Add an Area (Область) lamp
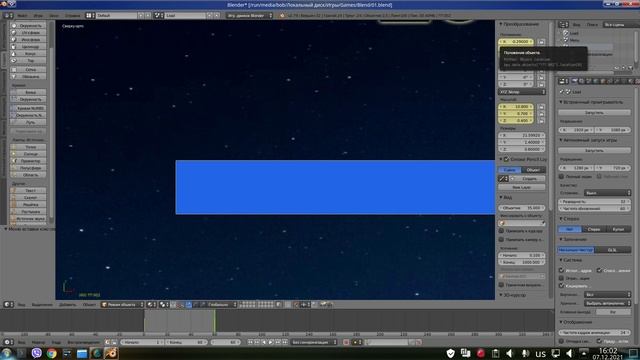 [28, 175]
